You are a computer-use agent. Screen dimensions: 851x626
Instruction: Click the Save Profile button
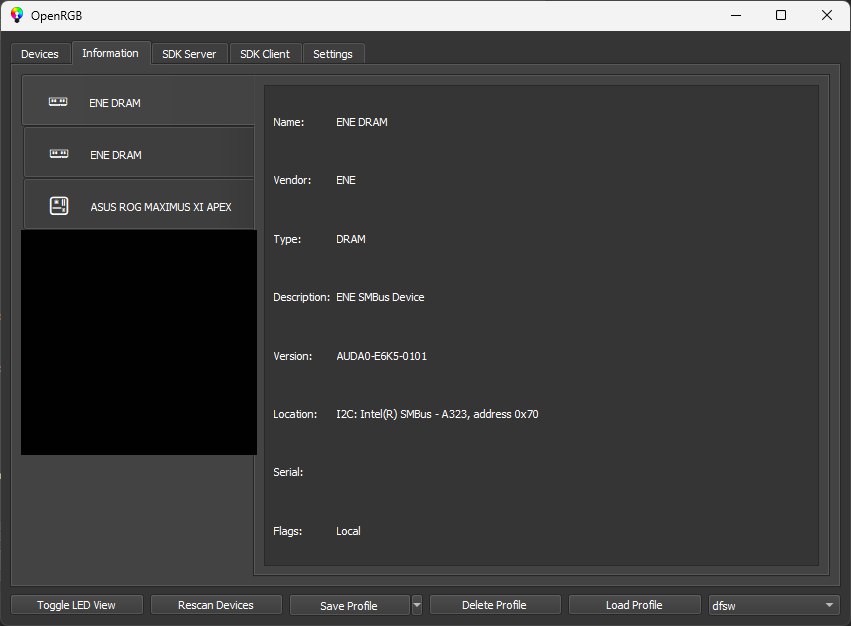349,605
